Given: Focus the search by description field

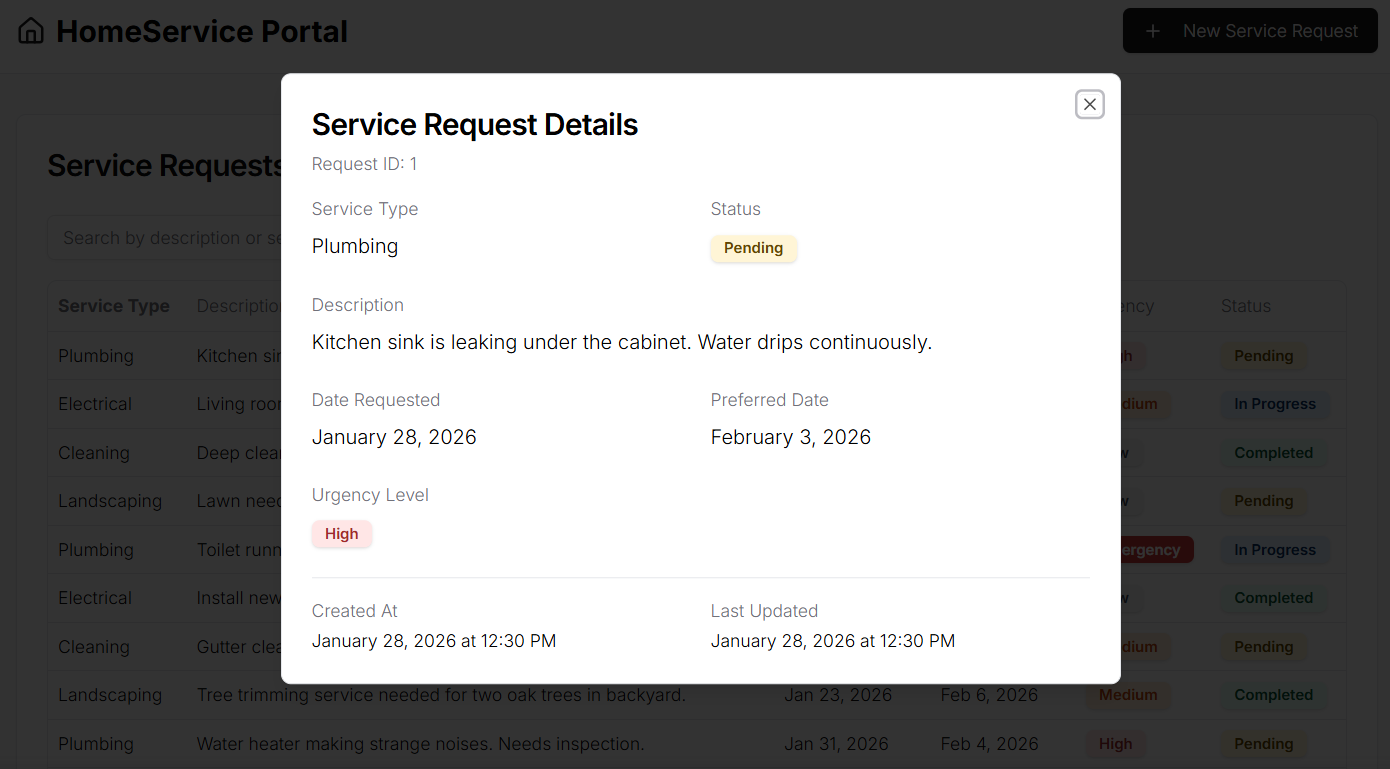Looking at the screenshot, I should pyautogui.click(x=165, y=238).
